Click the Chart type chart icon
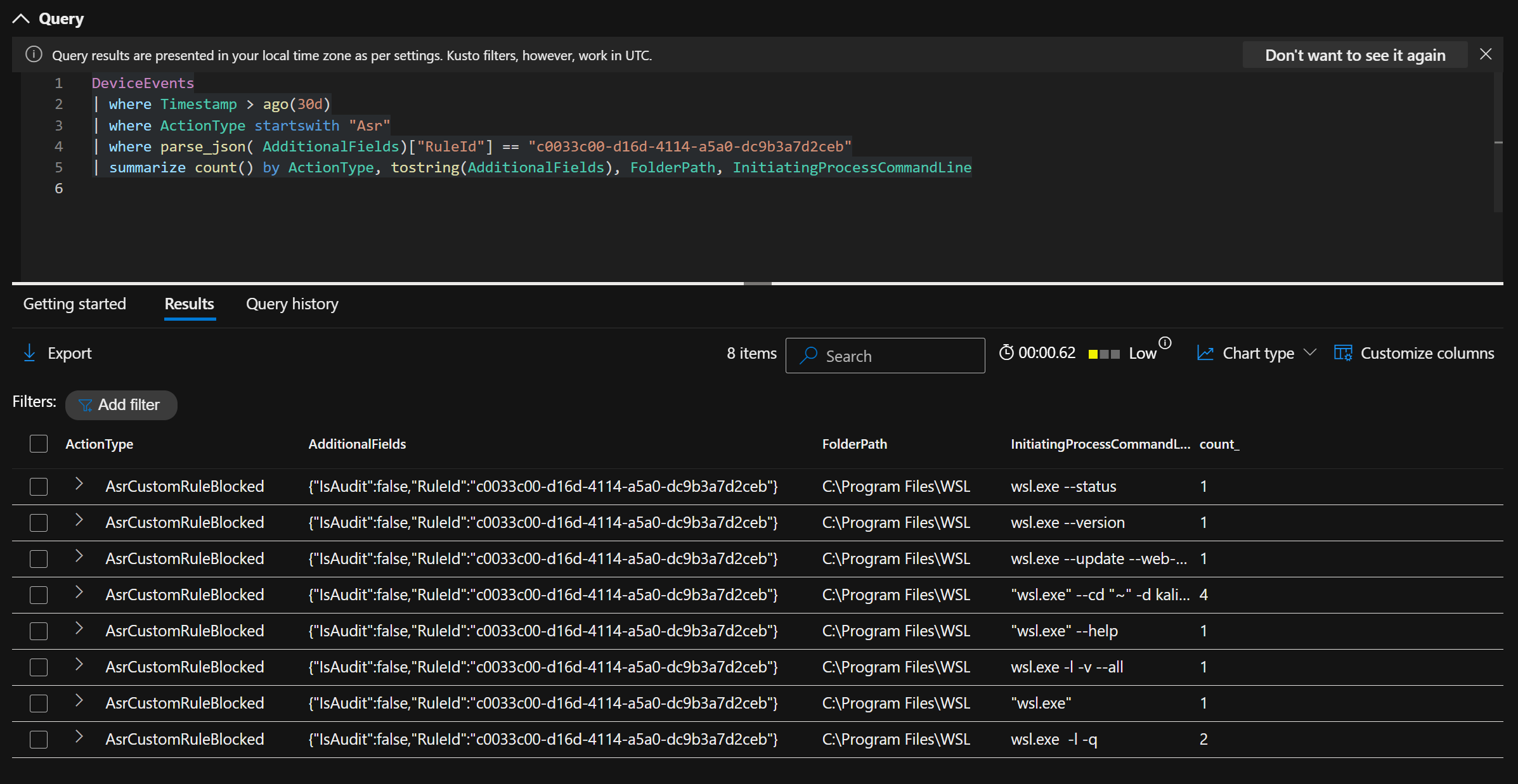This screenshot has width=1518, height=784. click(x=1205, y=352)
